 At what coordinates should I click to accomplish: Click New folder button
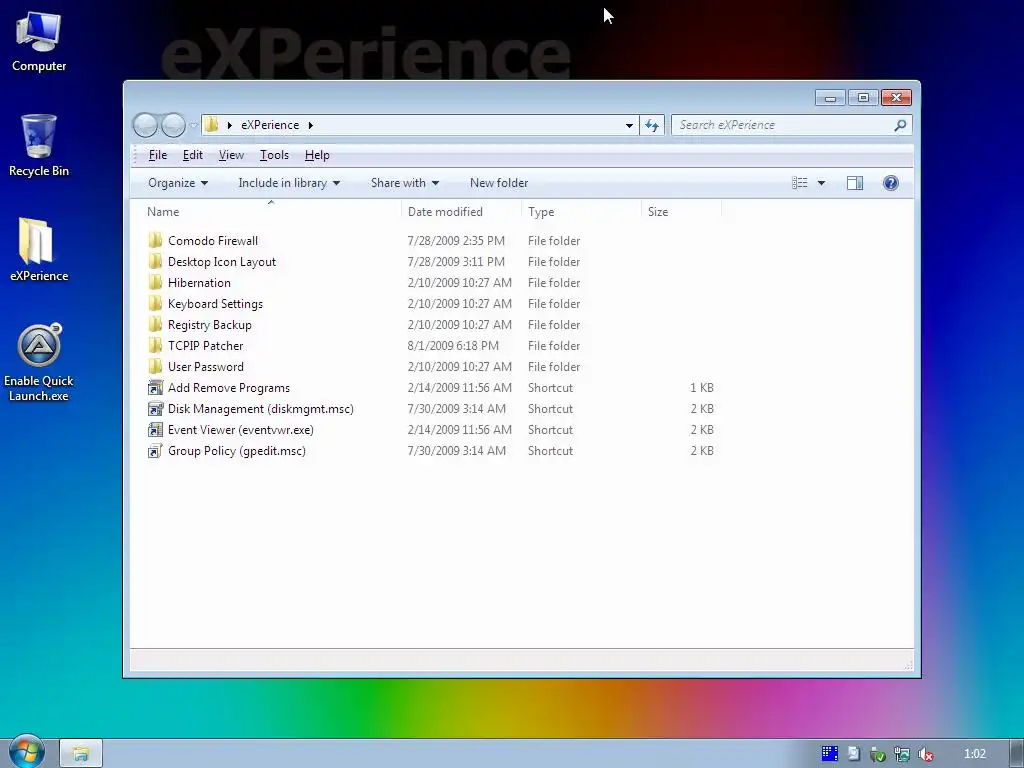[499, 183]
